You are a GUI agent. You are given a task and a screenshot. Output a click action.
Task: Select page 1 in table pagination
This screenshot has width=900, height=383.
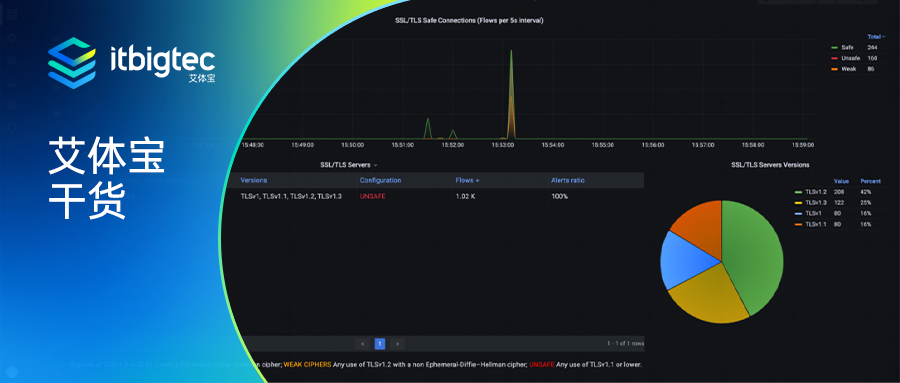pyautogui.click(x=379, y=344)
